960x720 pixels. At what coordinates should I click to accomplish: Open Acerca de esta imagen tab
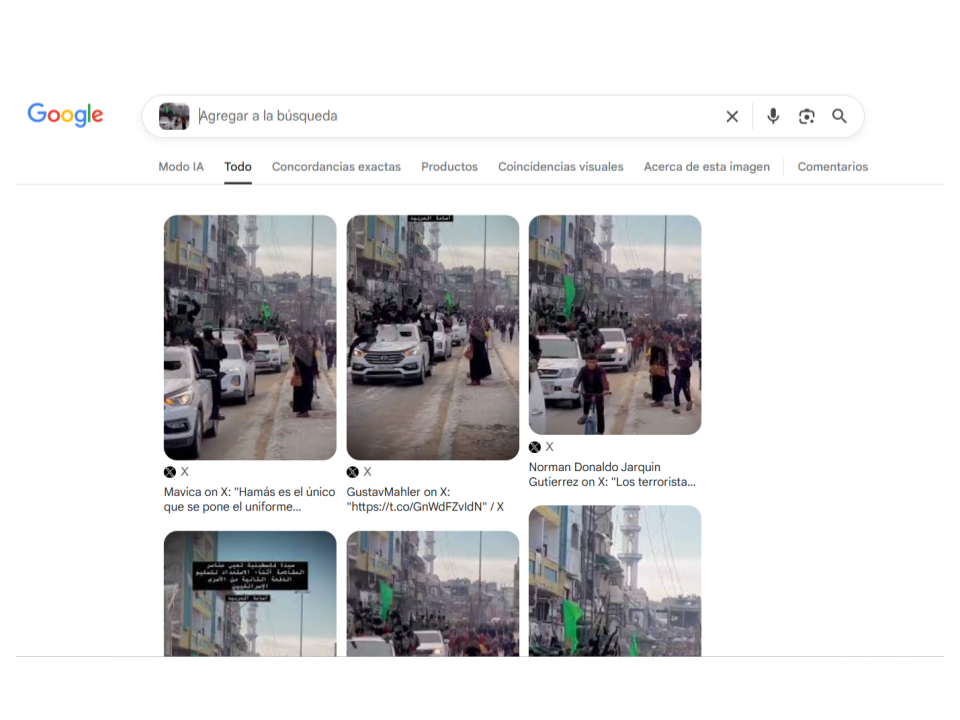[706, 167]
